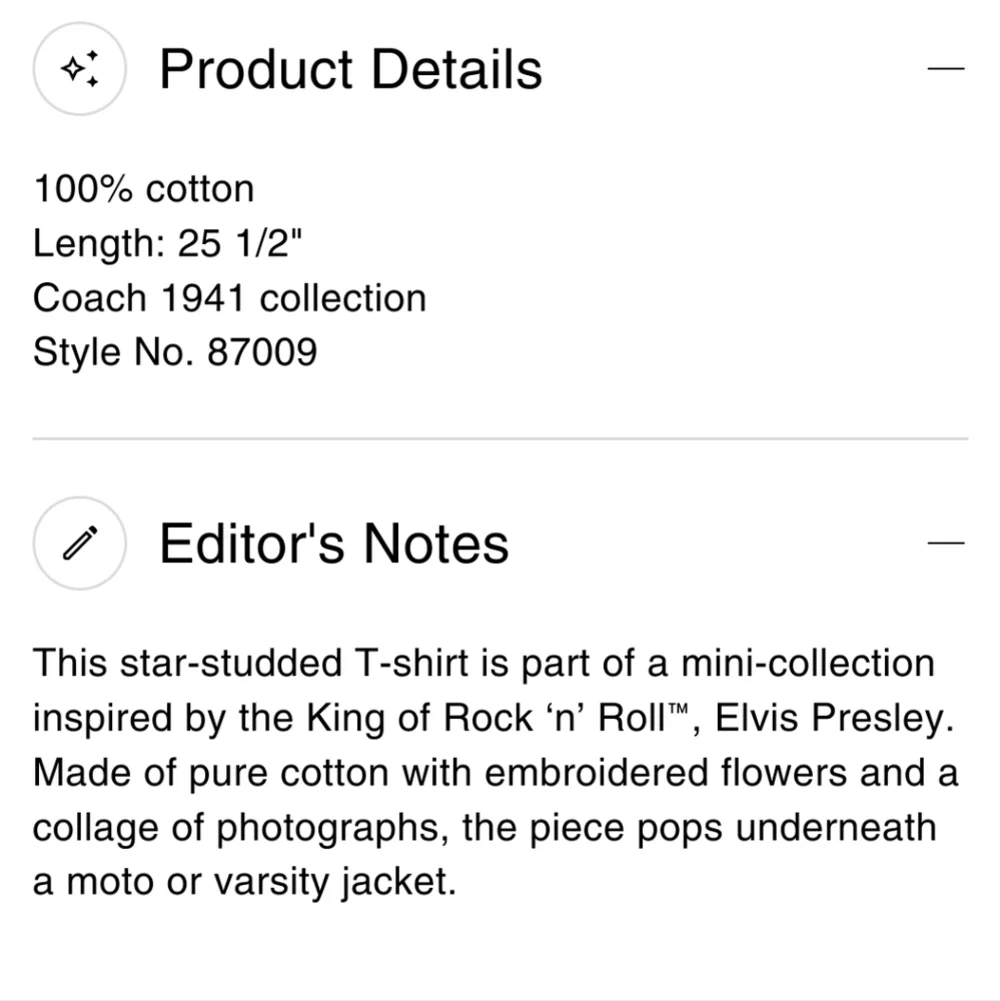The width and height of the screenshot is (1000, 1001).
Task: Click the "Style No. 87009" line
Action: tap(175, 352)
